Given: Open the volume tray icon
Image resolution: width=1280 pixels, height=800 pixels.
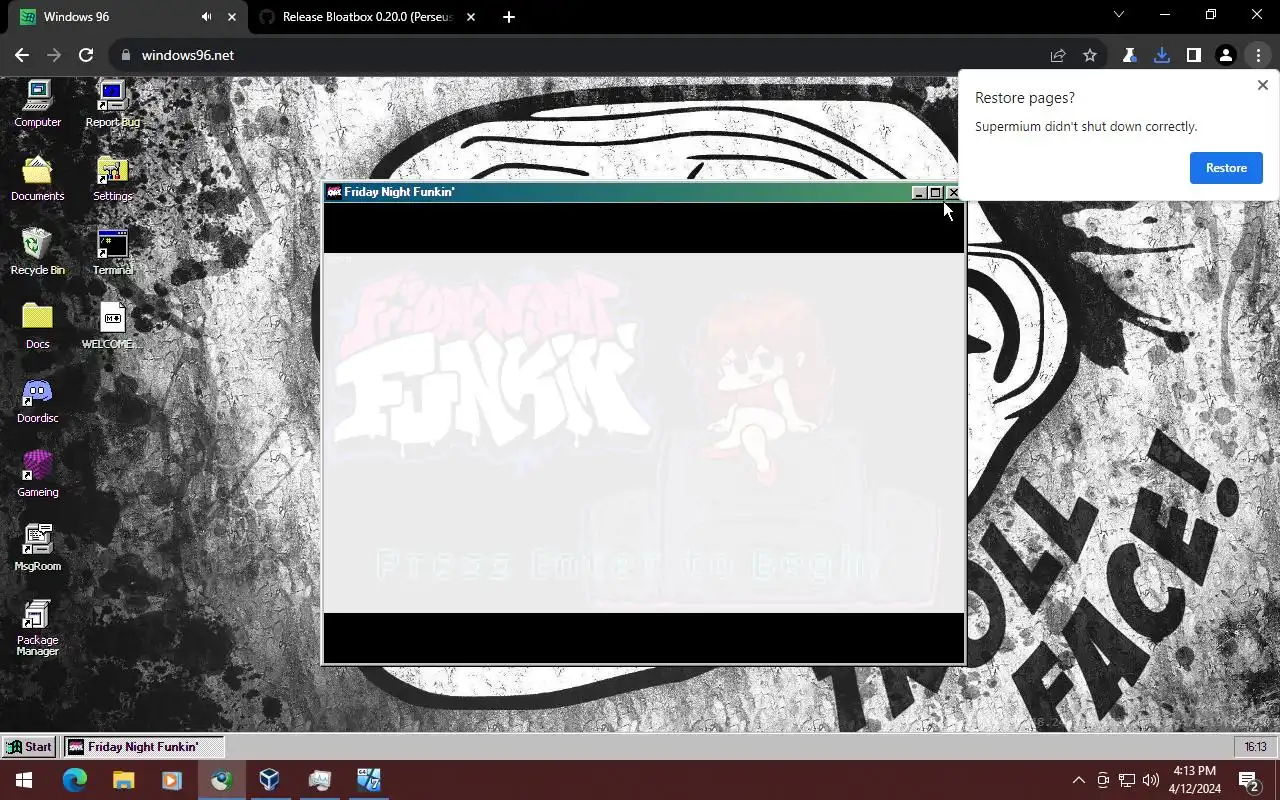Looking at the screenshot, I should (1151, 780).
